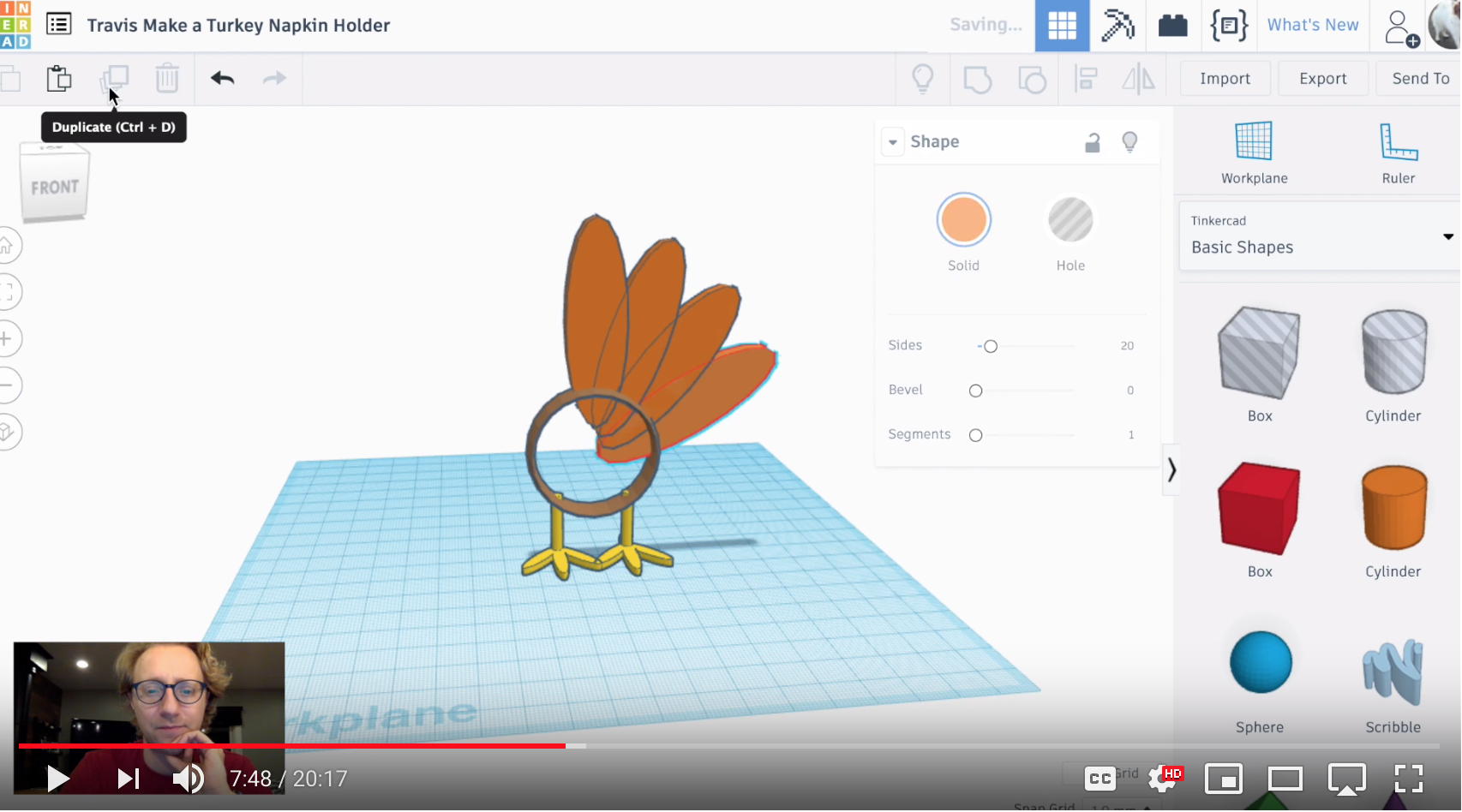Image resolution: width=1462 pixels, height=812 pixels.
Task: Open the Codeblocks icon with braces
Action: pos(1229,26)
